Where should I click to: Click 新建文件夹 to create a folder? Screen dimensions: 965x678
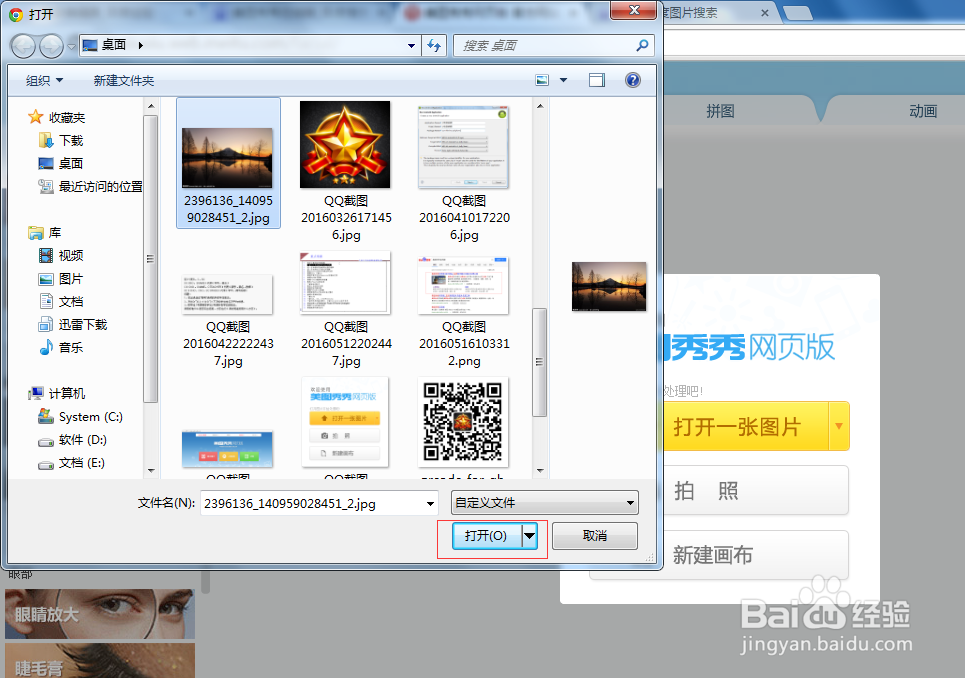point(123,79)
